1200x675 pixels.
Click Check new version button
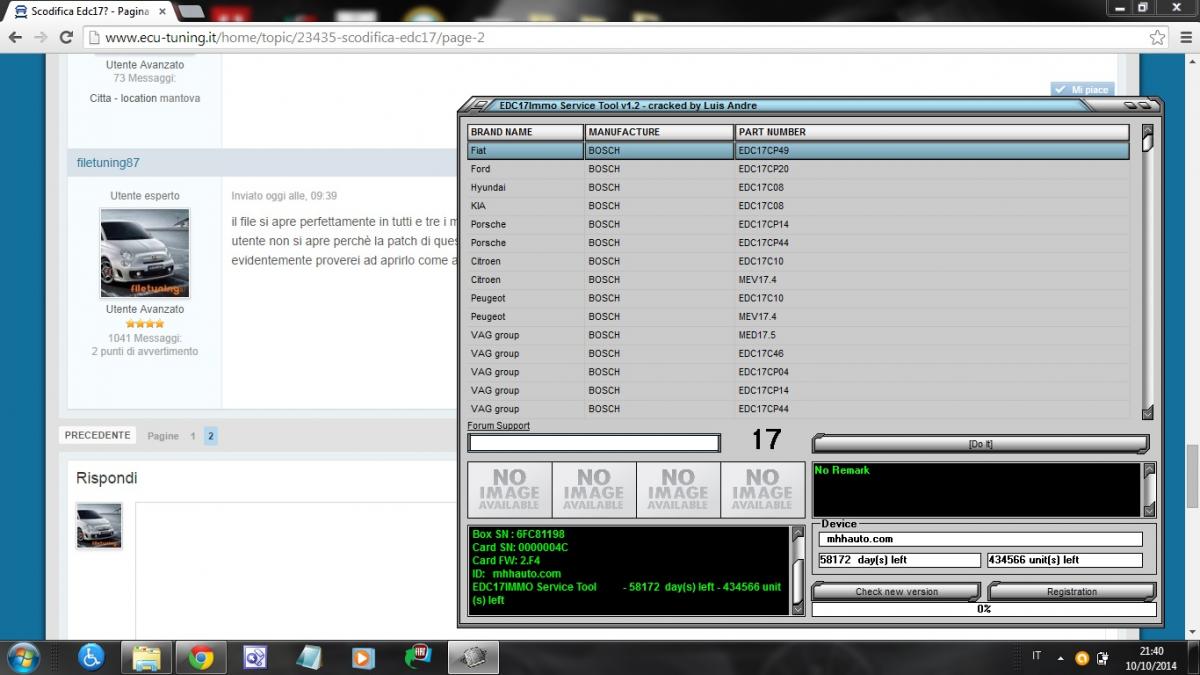tap(896, 592)
